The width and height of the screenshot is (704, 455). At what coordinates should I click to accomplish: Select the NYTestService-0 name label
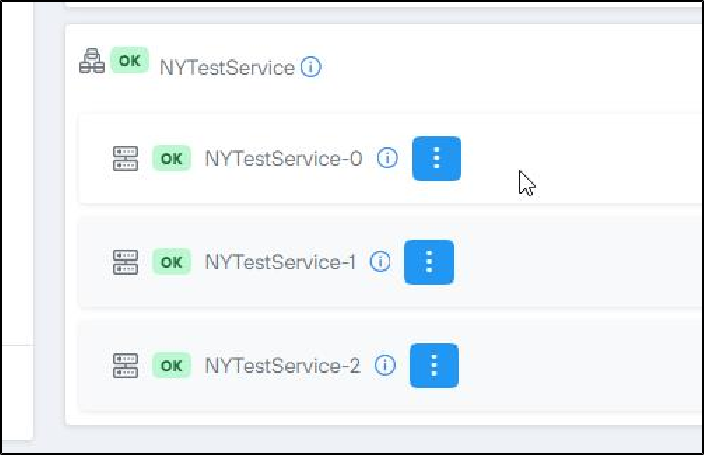(283, 158)
